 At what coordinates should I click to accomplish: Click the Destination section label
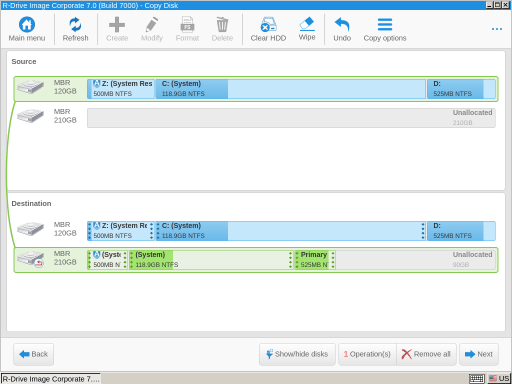(x=31, y=204)
